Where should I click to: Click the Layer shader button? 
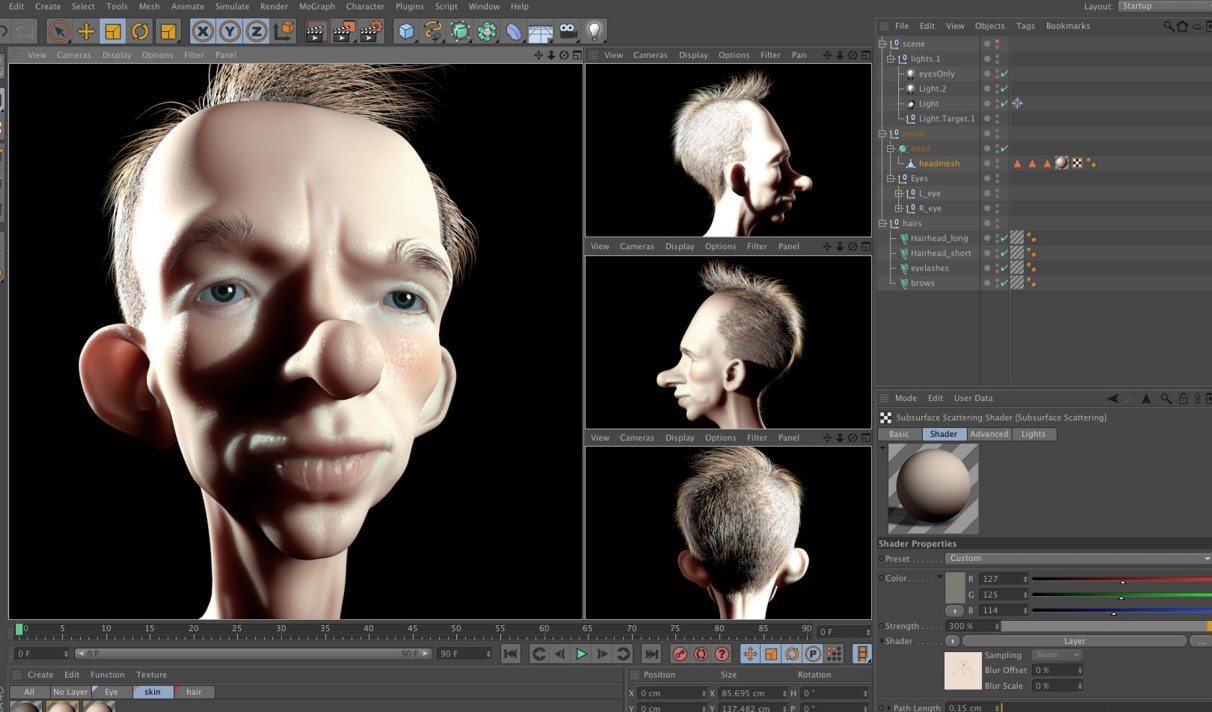pos(1074,641)
